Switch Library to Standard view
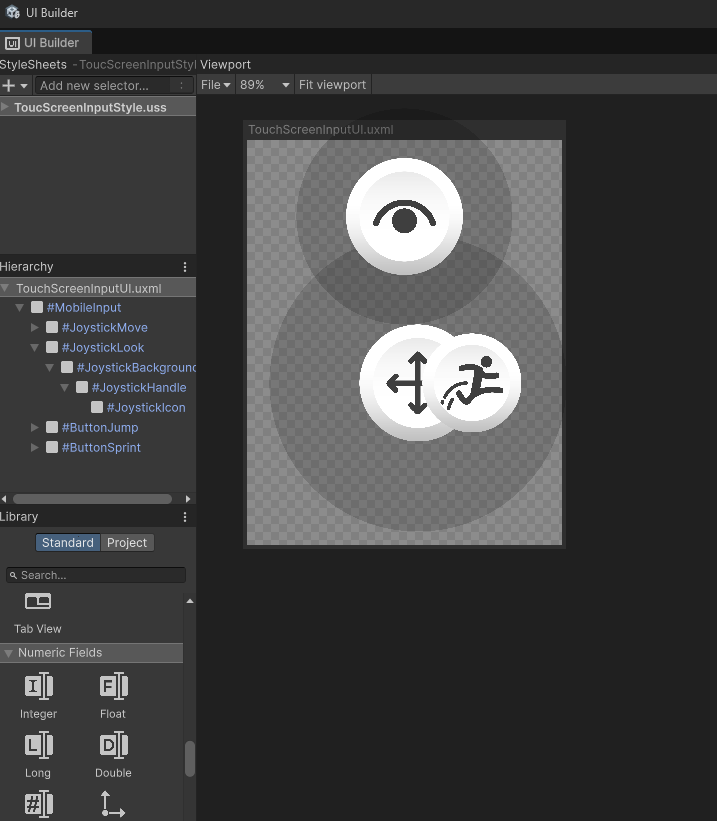 68,543
